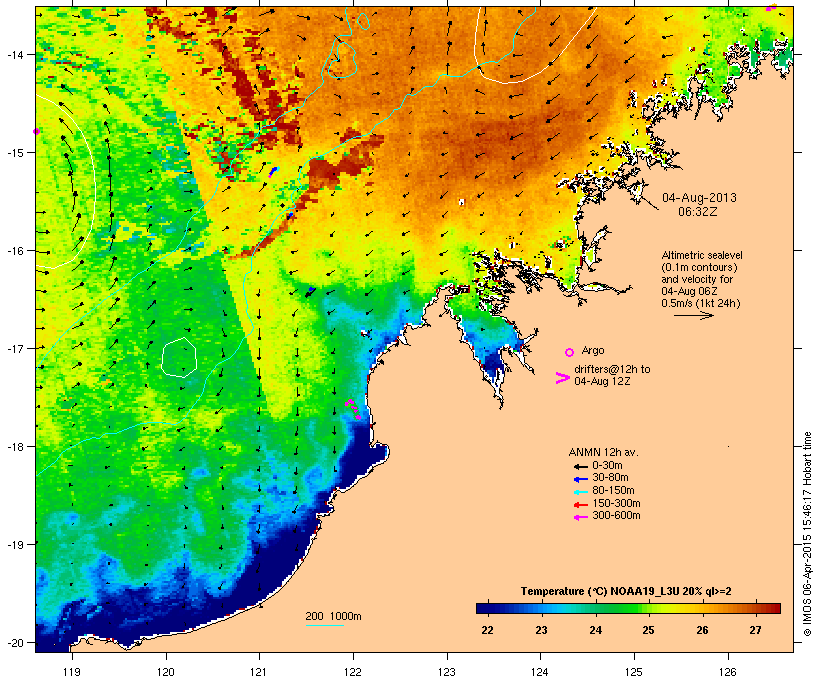Image resolution: width=820 pixels, height=680 pixels.
Task: Click the magenta drifters arrowhead legend symbol
Action: tap(562, 378)
